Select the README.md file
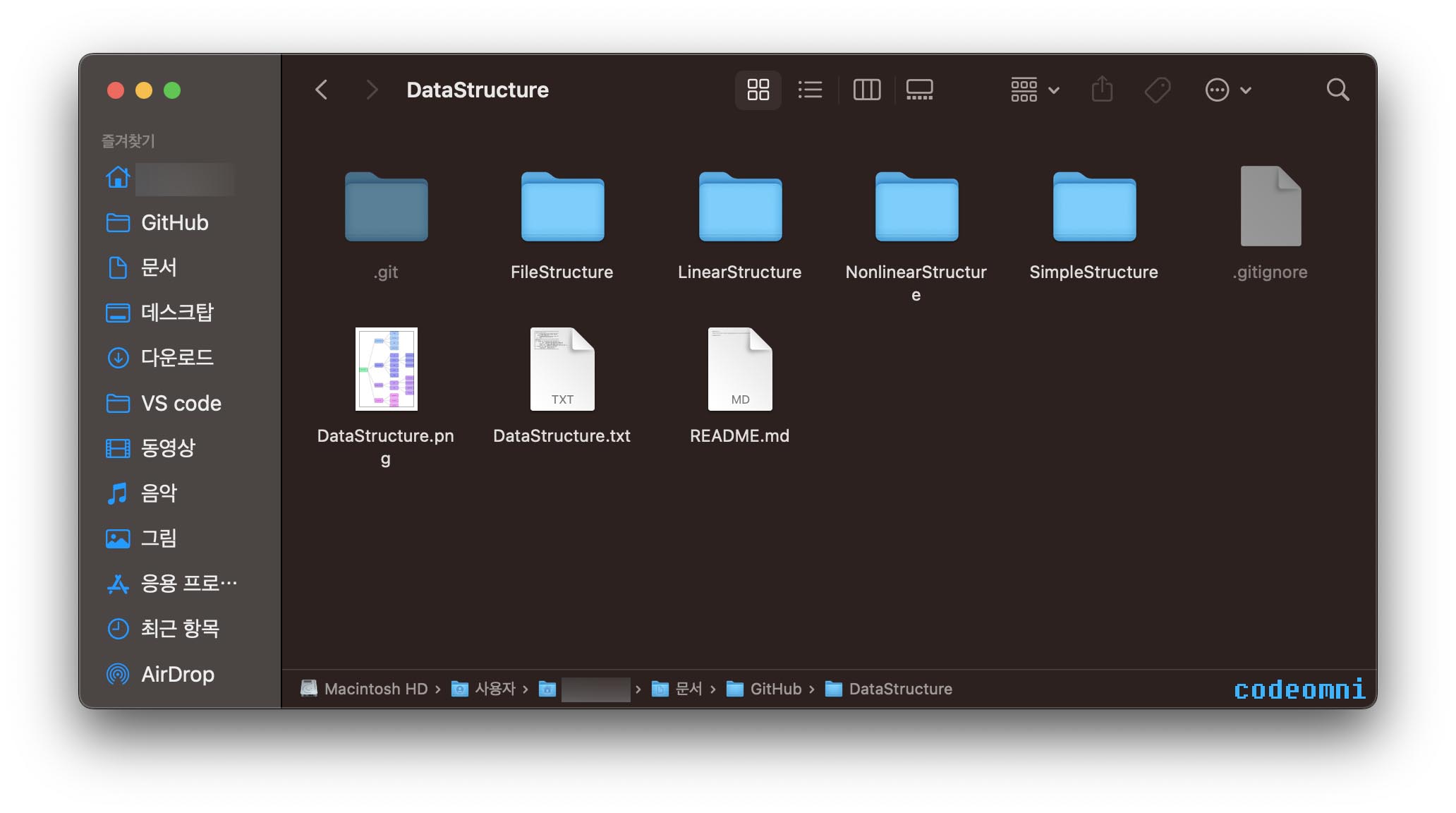Screen dimensions: 1456x813 [739, 369]
